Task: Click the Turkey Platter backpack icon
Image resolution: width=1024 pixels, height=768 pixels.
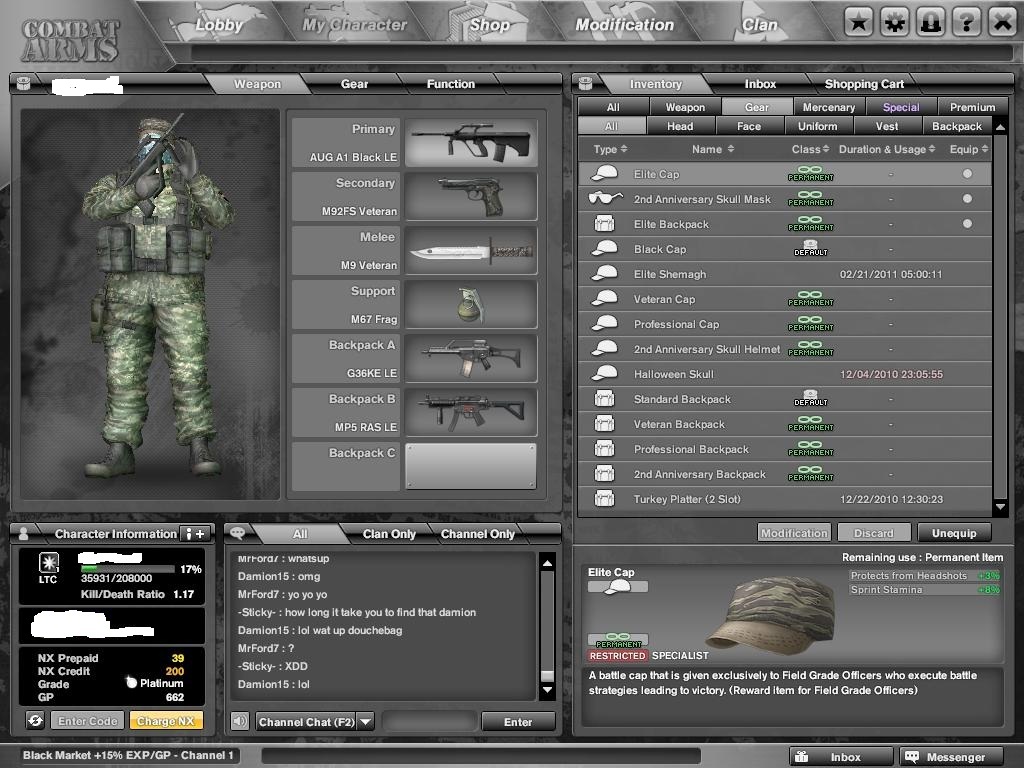Action: pyautogui.click(x=605, y=499)
